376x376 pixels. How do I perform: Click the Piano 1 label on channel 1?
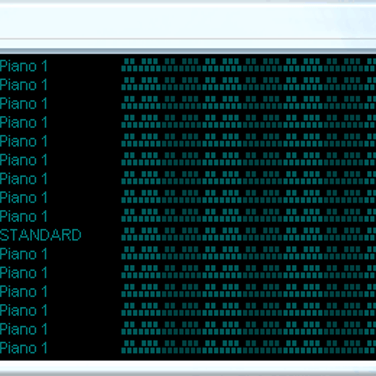(x=23, y=66)
